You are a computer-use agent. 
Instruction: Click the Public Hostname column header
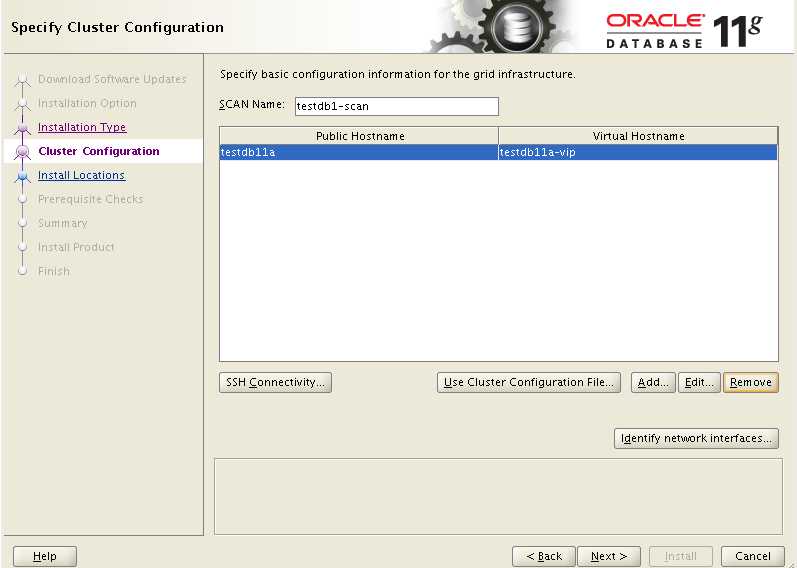(x=359, y=136)
